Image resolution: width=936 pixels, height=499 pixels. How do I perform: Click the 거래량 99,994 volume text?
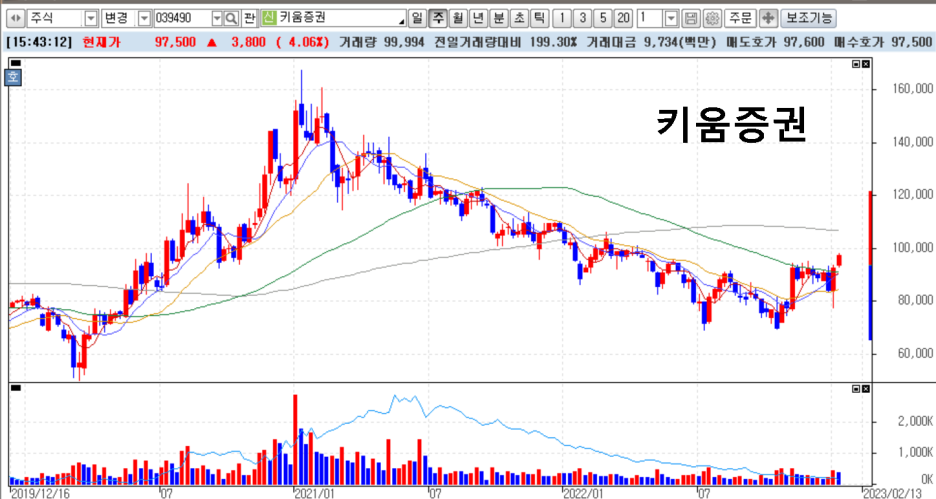point(381,42)
